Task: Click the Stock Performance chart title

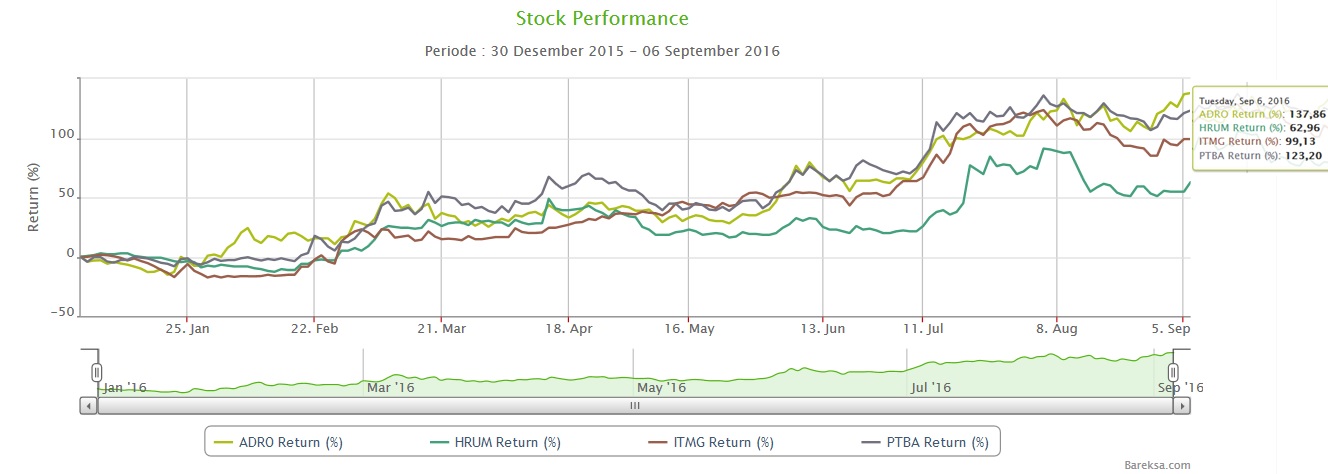Action: click(602, 19)
